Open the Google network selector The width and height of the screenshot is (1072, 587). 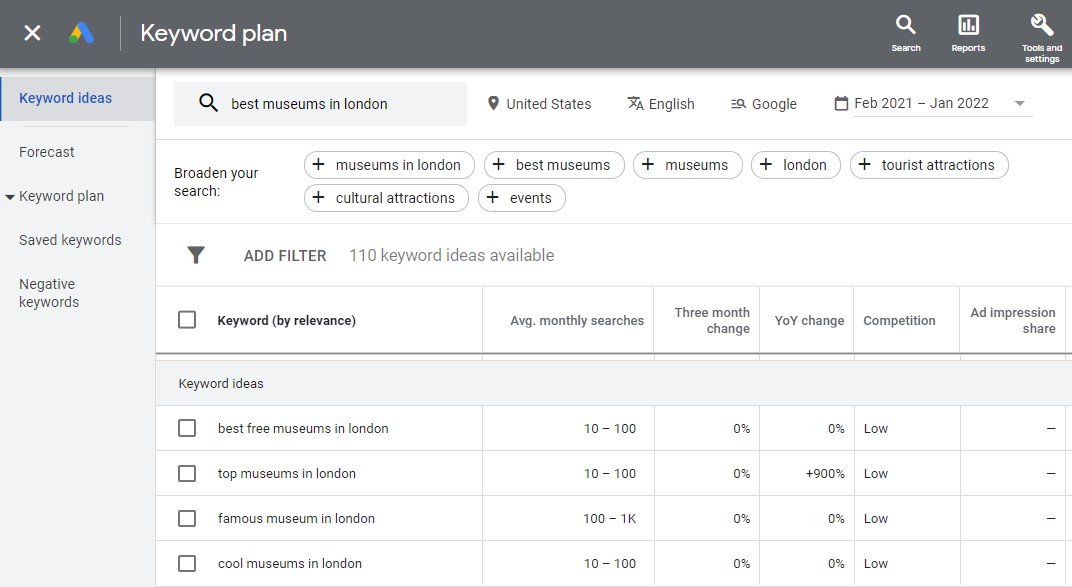click(x=763, y=103)
